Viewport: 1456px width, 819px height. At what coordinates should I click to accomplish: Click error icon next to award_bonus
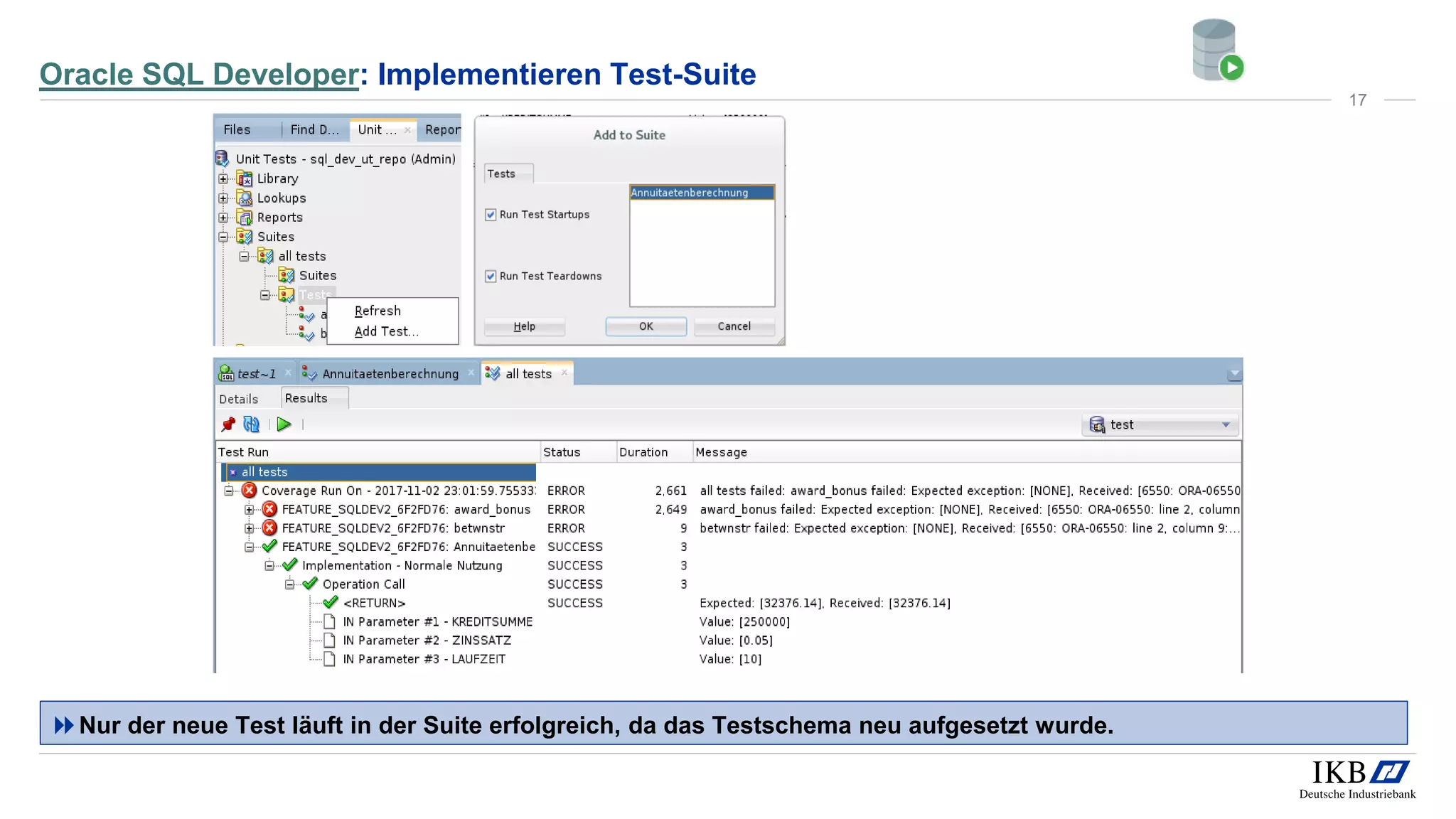(x=269, y=509)
